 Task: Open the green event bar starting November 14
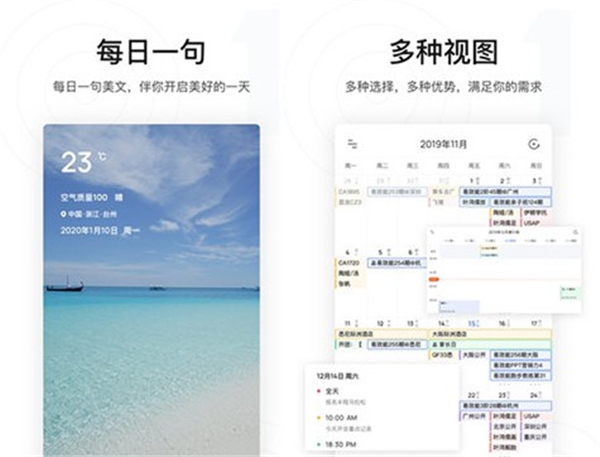(490, 344)
